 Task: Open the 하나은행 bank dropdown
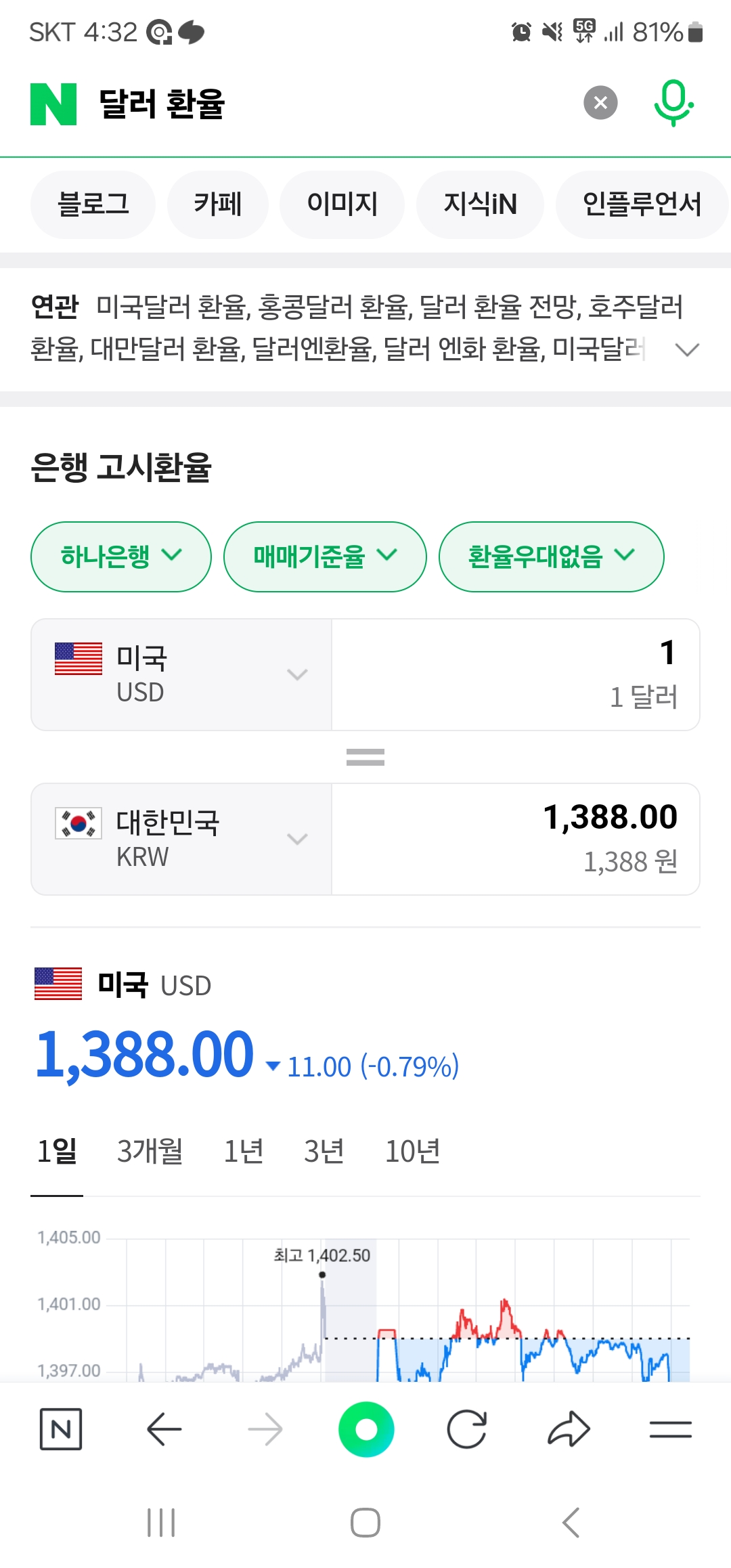click(x=121, y=557)
